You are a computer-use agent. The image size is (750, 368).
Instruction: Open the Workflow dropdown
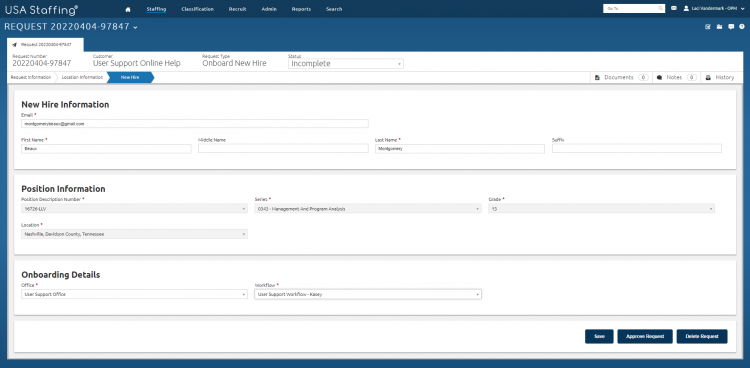click(x=368, y=294)
